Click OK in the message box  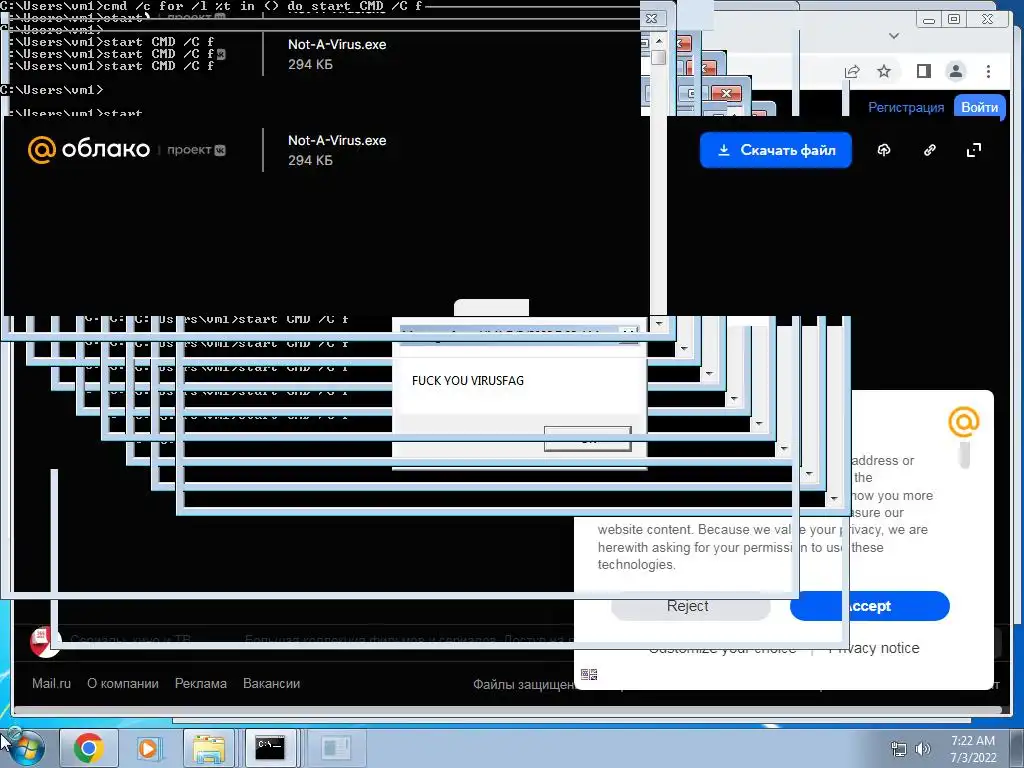pos(587,439)
